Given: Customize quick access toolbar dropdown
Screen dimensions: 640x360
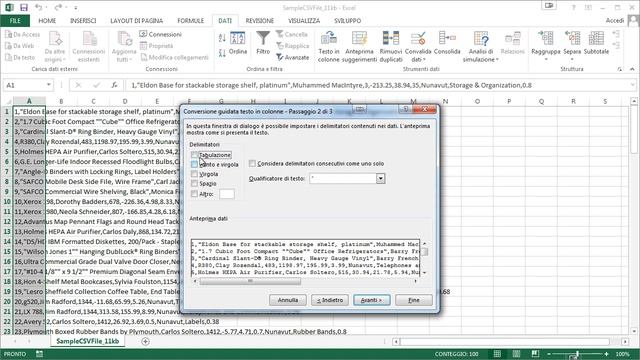Looking at the screenshot, I should point(76,8).
